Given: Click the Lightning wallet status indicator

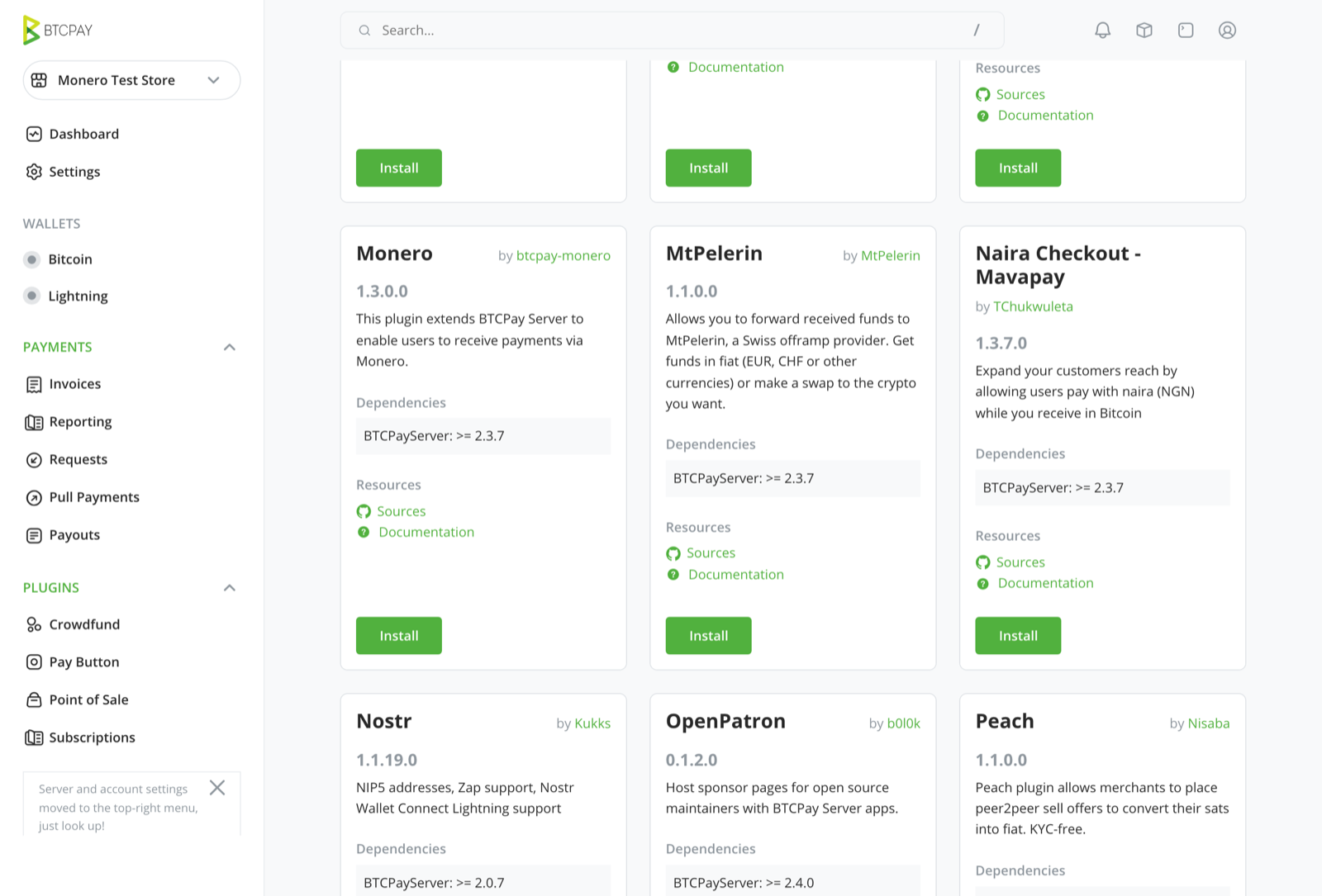Looking at the screenshot, I should [32, 296].
